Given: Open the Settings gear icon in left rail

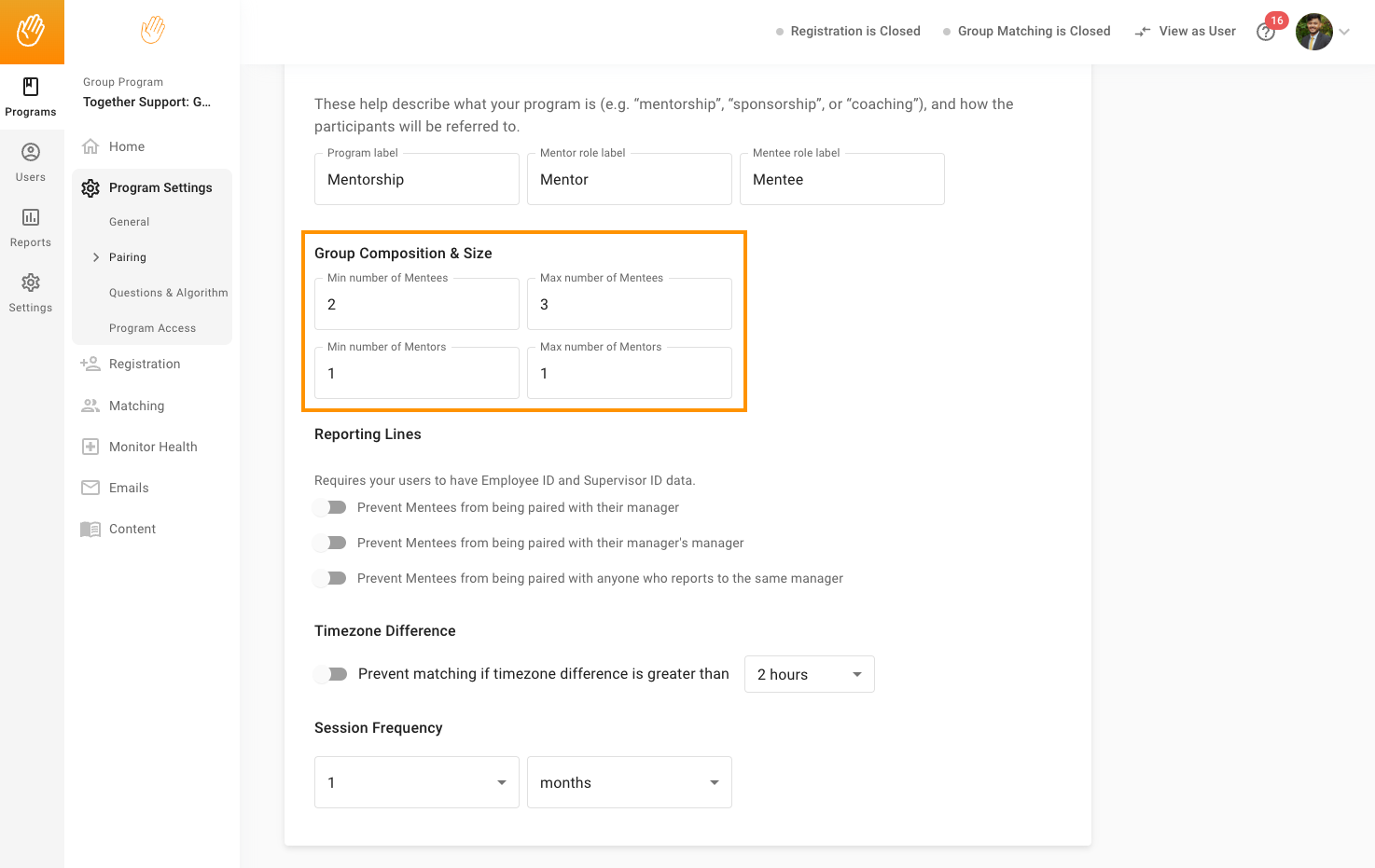Looking at the screenshot, I should (31, 282).
